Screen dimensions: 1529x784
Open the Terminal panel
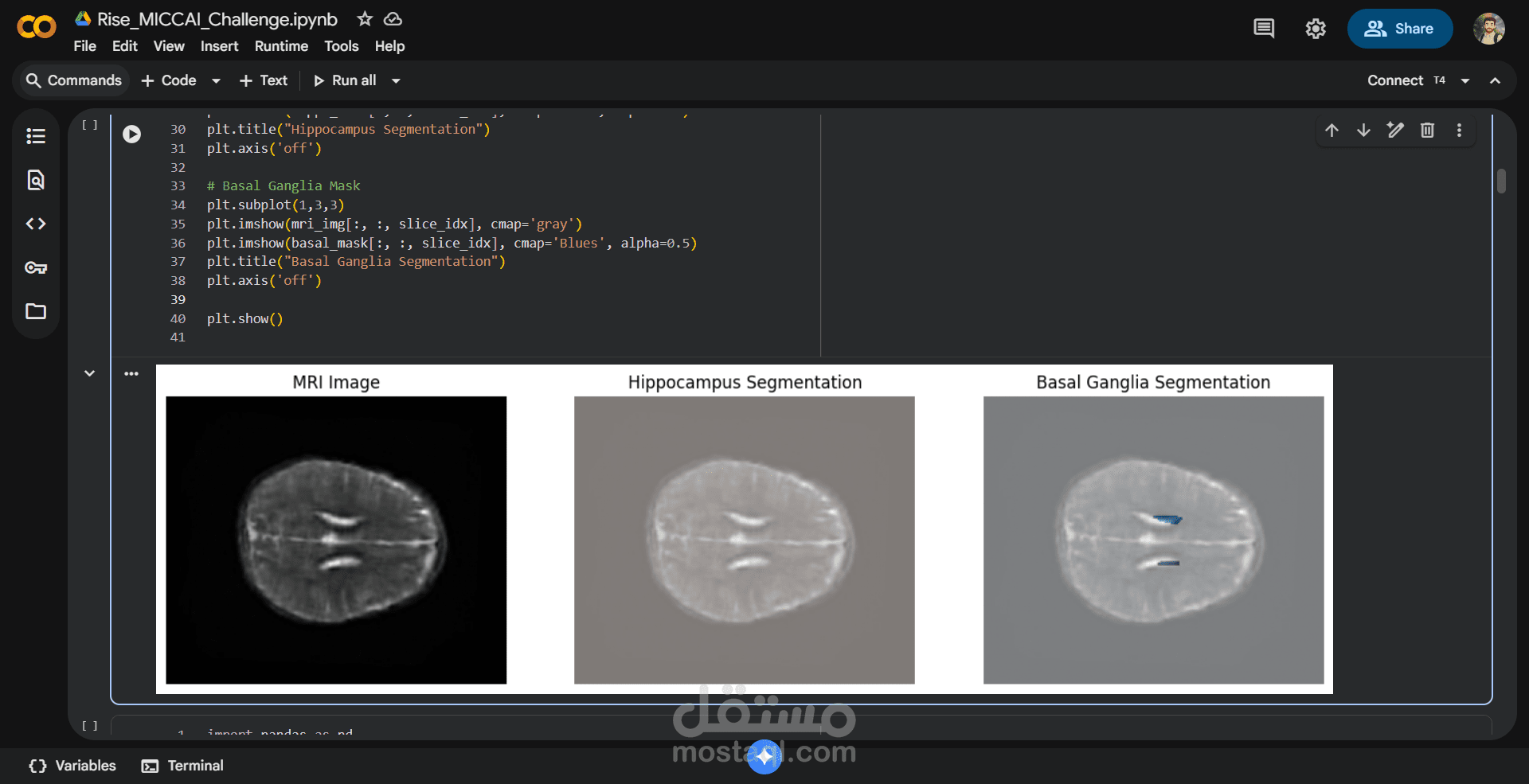point(183,766)
